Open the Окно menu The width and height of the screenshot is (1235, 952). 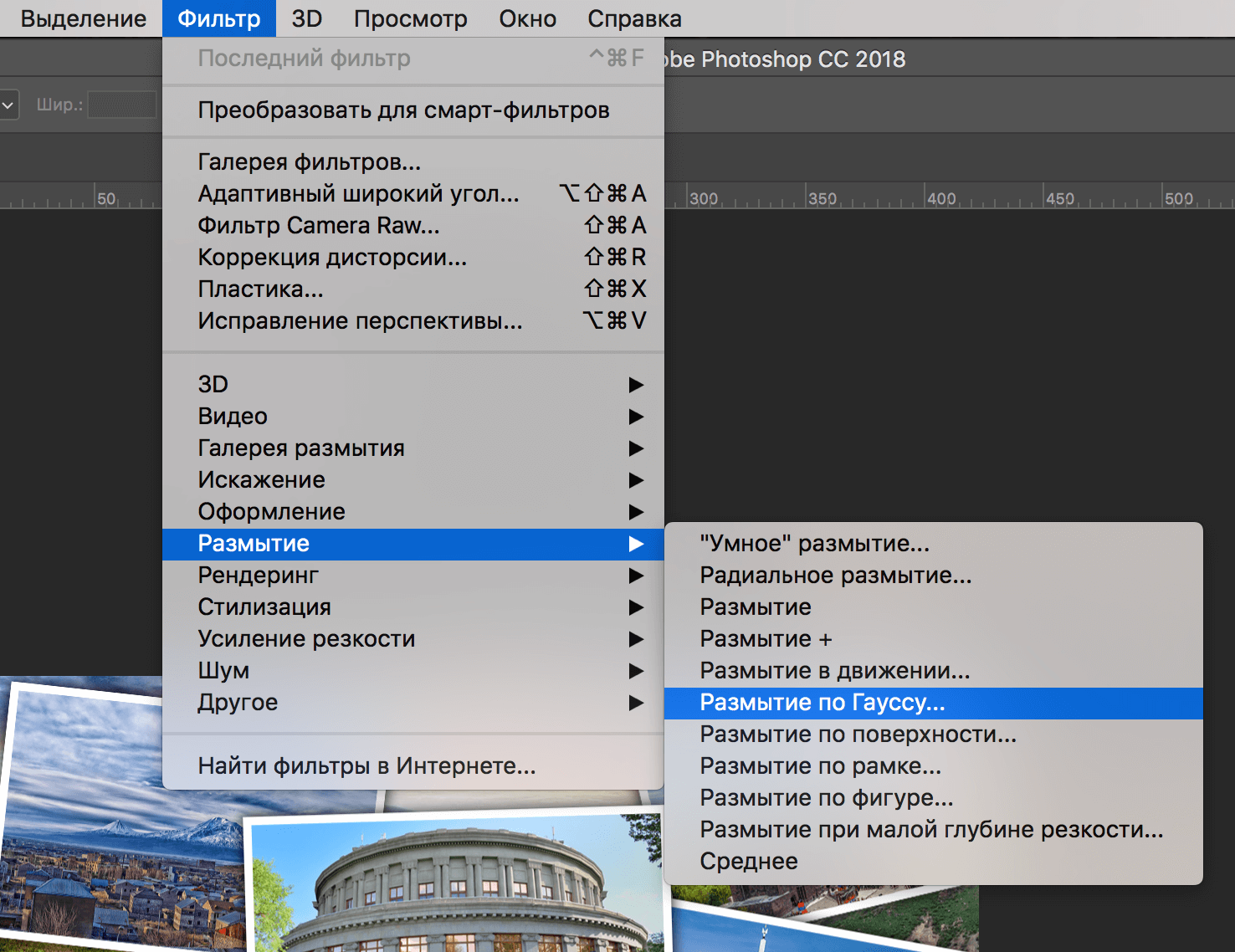pyautogui.click(x=526, y=18)
